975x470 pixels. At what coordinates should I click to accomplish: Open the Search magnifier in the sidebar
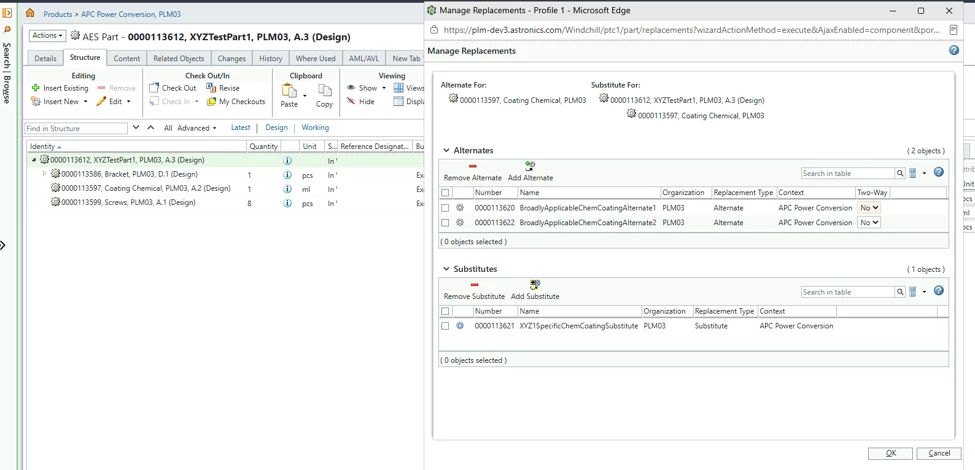pyautogui.click(x=7, y=29)
